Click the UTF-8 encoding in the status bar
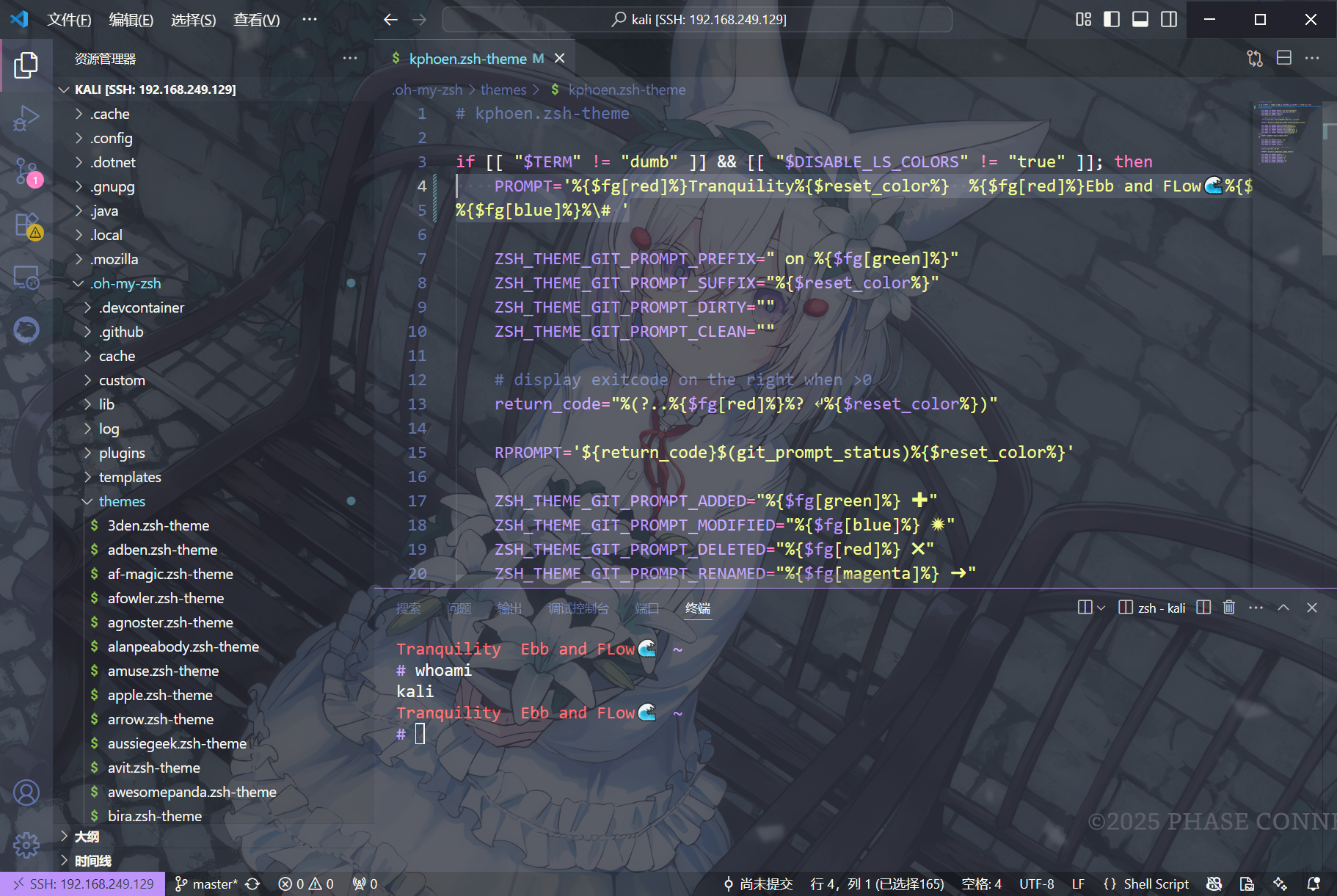Viewport: 1337px width, 896px height. [x=1036, y=884]
